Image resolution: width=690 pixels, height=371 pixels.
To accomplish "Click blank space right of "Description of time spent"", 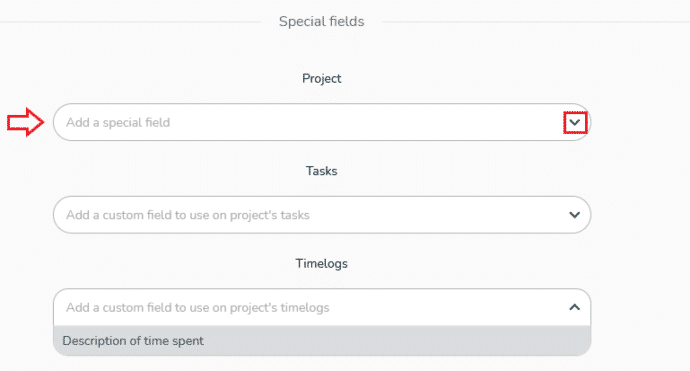I will tap(396, 341).
